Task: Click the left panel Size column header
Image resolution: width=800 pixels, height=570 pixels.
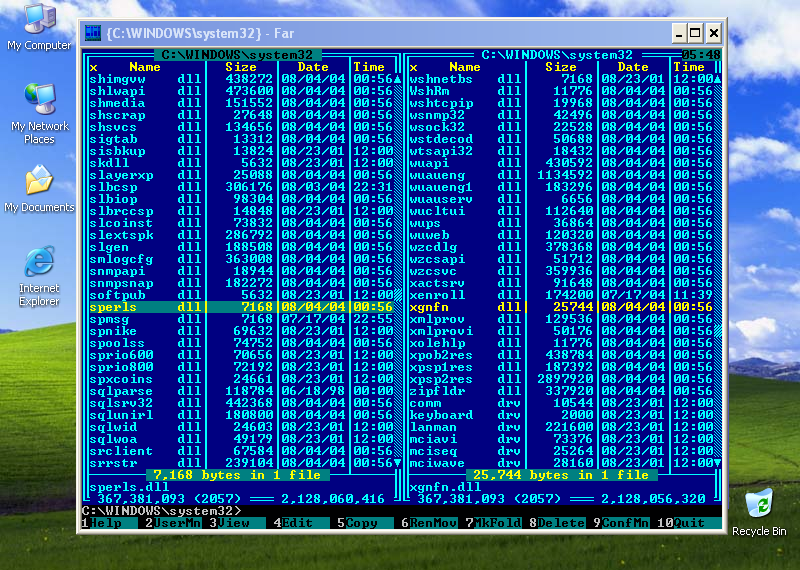Action: click(x=241, y=67)
